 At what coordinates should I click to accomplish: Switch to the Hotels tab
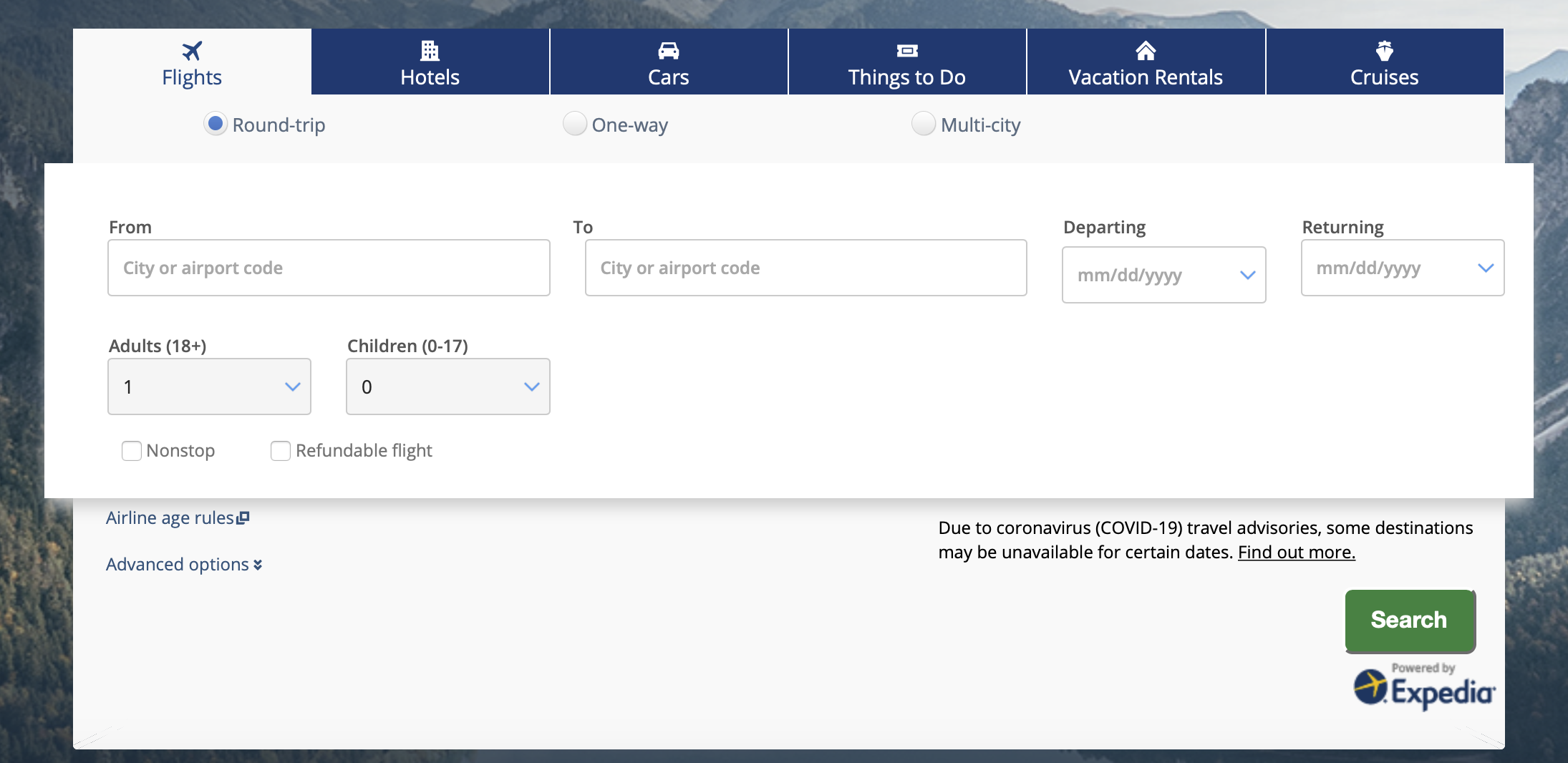click(x=430, y=62)
